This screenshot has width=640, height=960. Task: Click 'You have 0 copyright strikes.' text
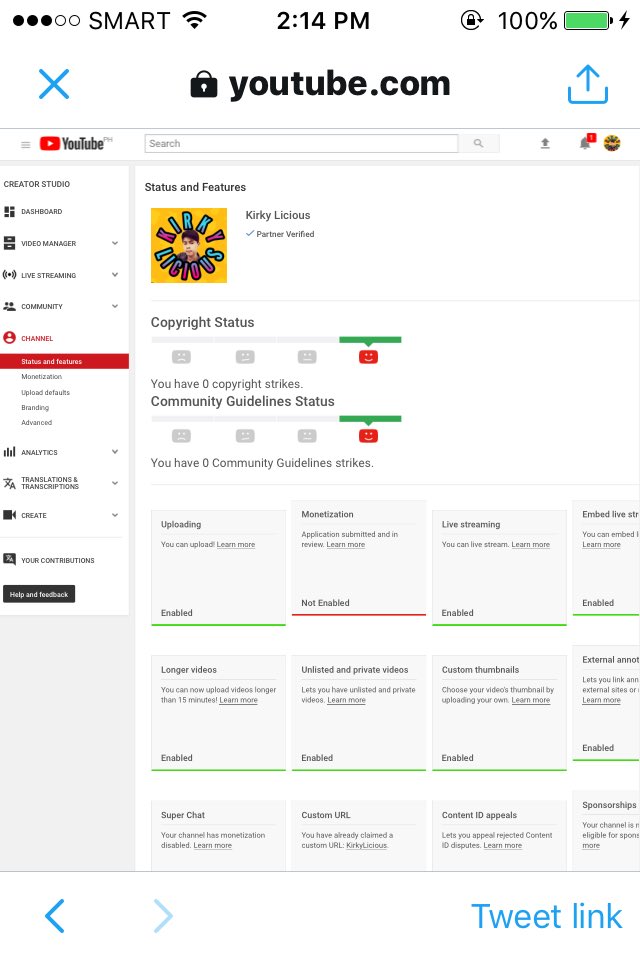click(x=227, y=384)
